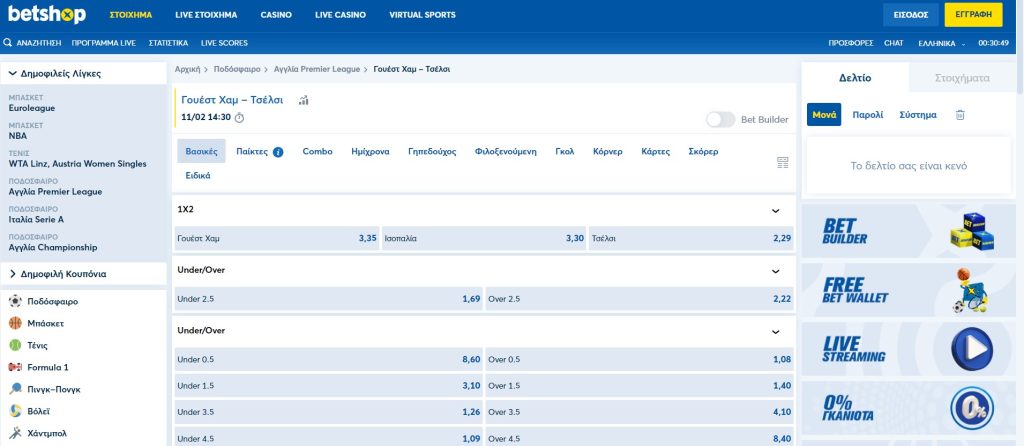Clear betslip with trash icon
Viewport: 1024px width, 446px height.
960,115
